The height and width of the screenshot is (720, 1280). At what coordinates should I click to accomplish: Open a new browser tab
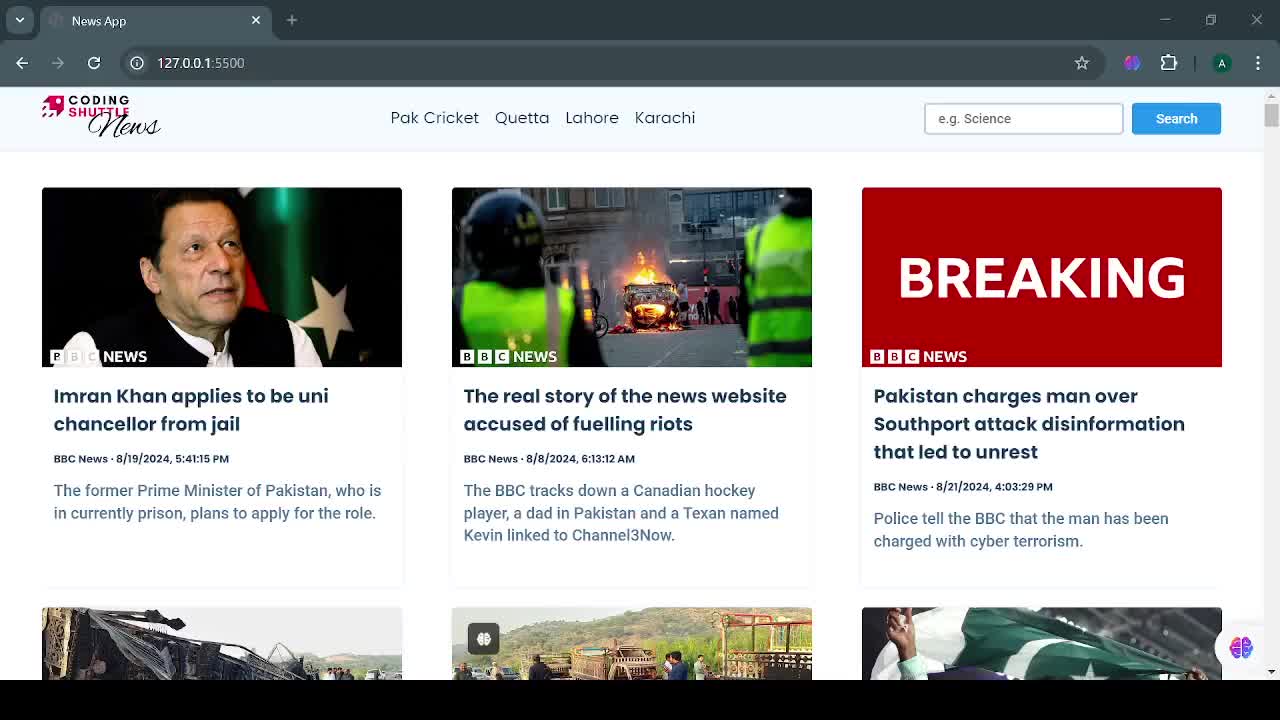click(292, 20)
